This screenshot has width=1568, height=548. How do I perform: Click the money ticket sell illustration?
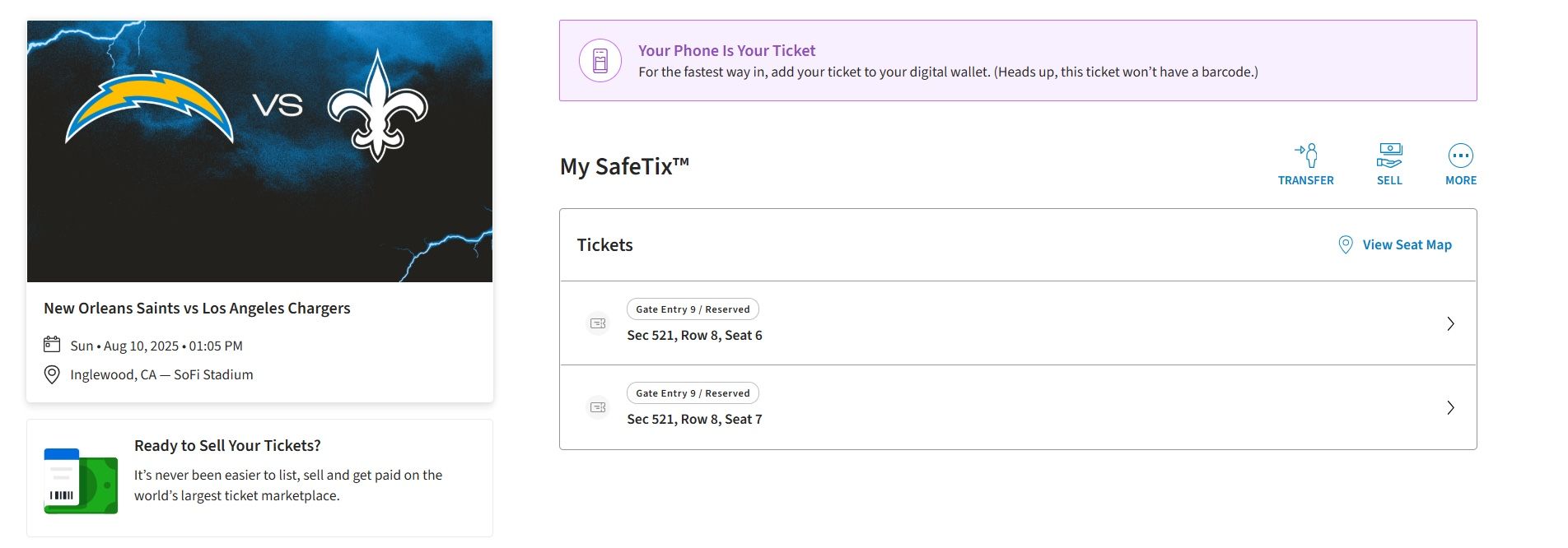(81, 481)
